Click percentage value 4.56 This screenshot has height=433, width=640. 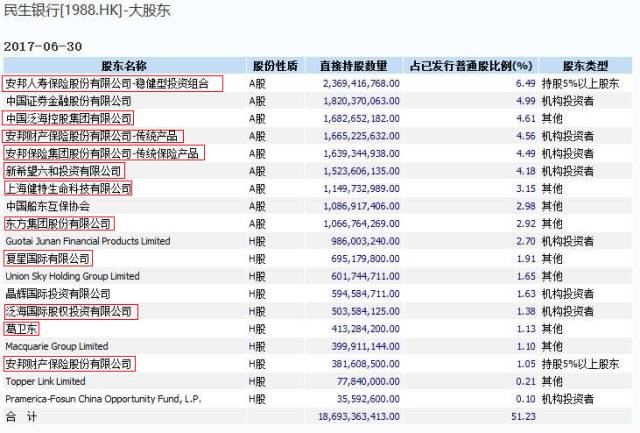coord(526,136)
